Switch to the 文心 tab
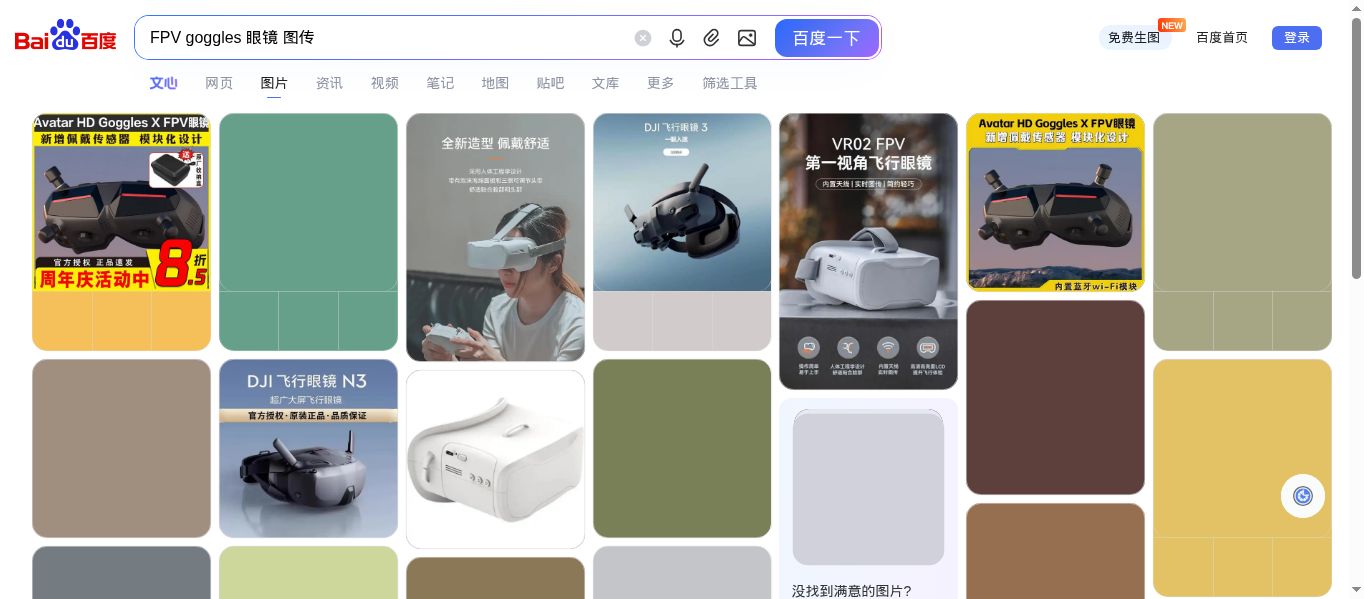The height and width of the screenshot is (599, 1364). (164, 83)
